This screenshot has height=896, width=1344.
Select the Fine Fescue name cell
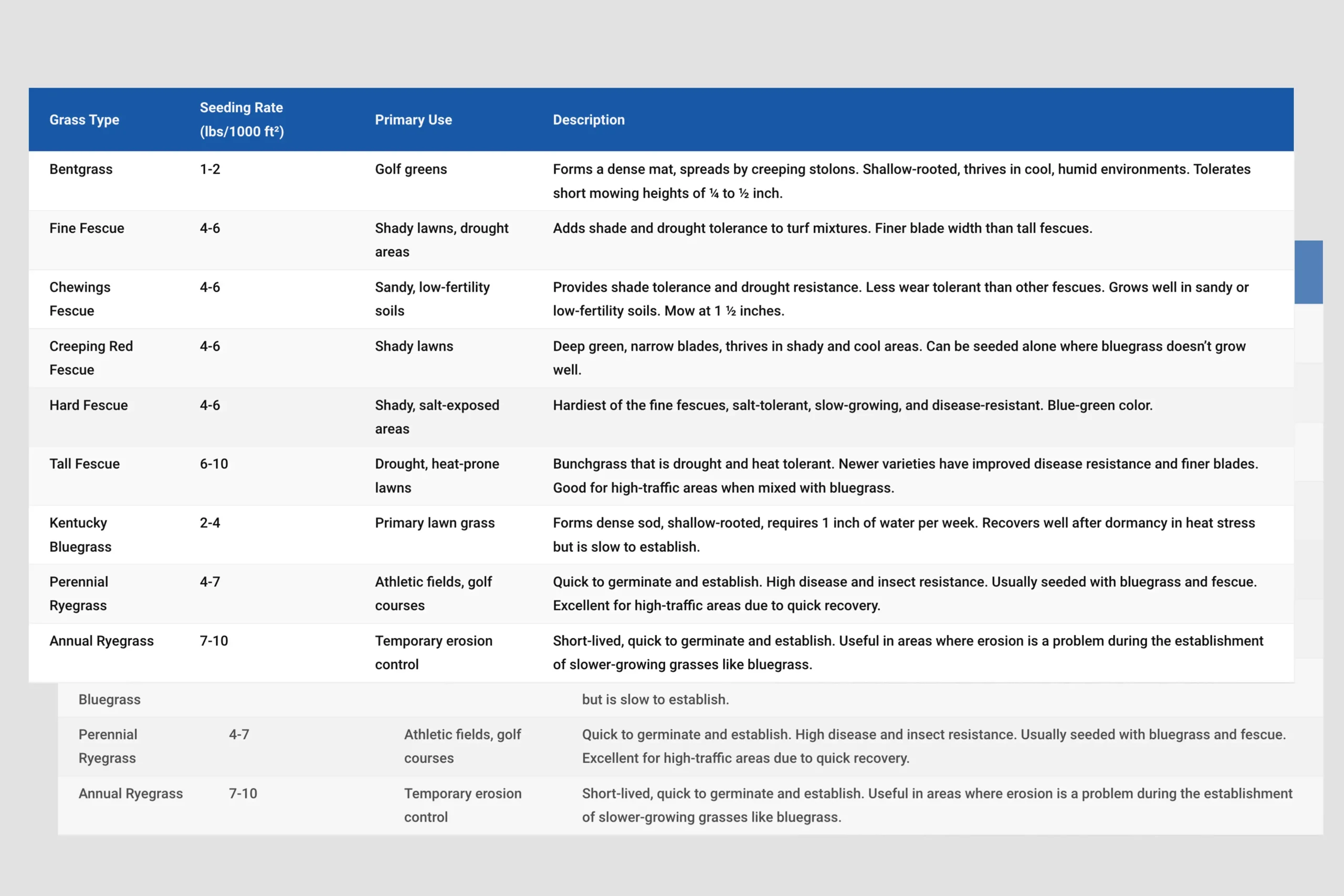coord(86,228)
